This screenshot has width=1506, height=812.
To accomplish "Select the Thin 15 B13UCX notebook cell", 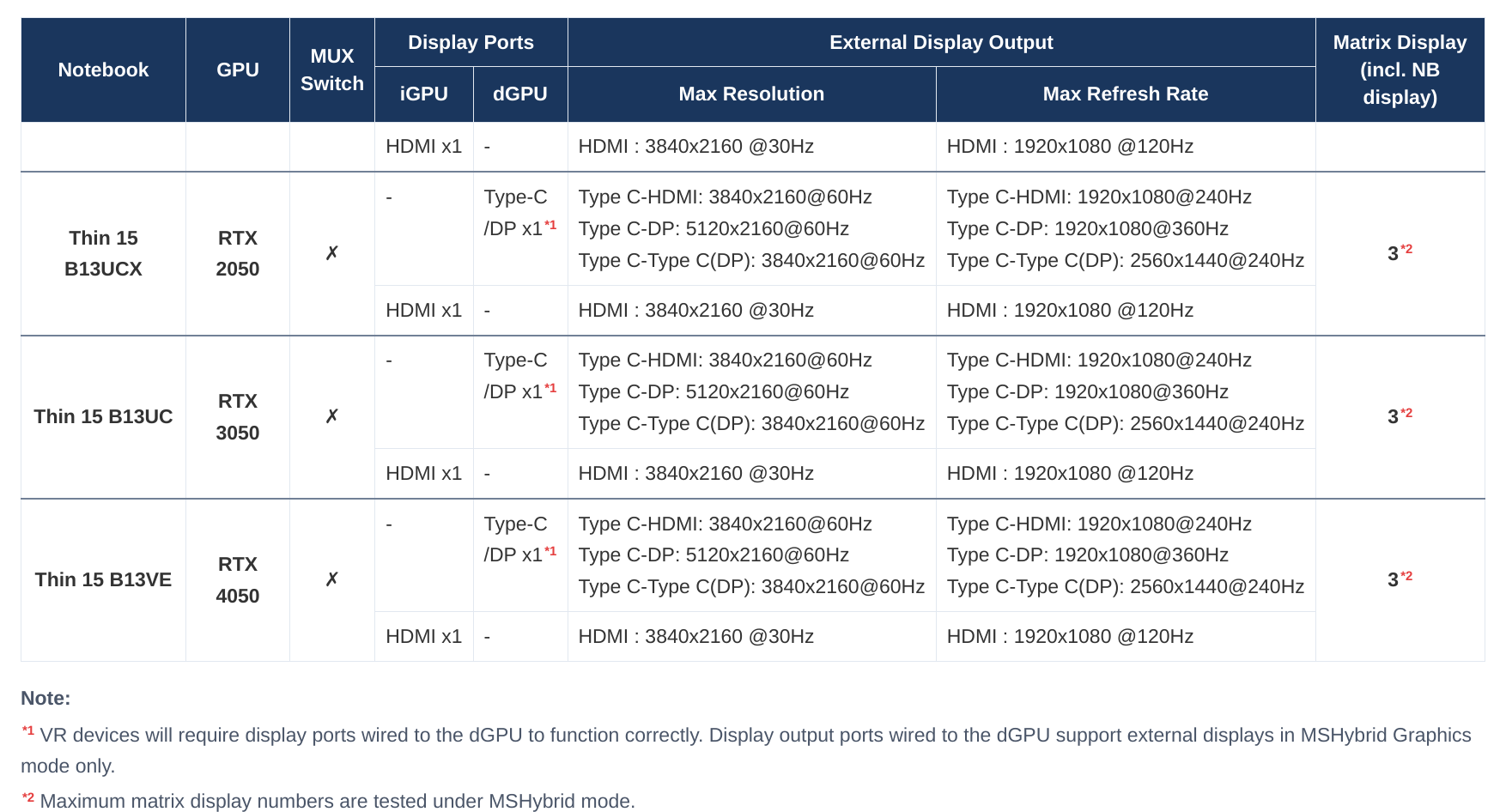I will tap(103, 253).
